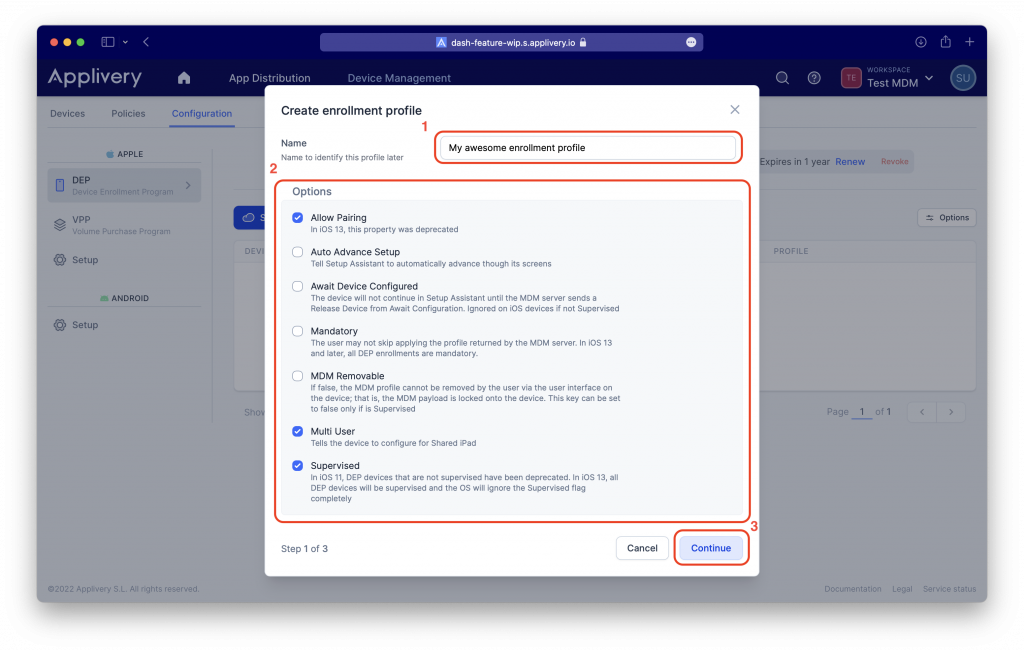The image size is (1024, 651).
Task: Select VPP Volume Purchase Program item
Action: [124, 225]
